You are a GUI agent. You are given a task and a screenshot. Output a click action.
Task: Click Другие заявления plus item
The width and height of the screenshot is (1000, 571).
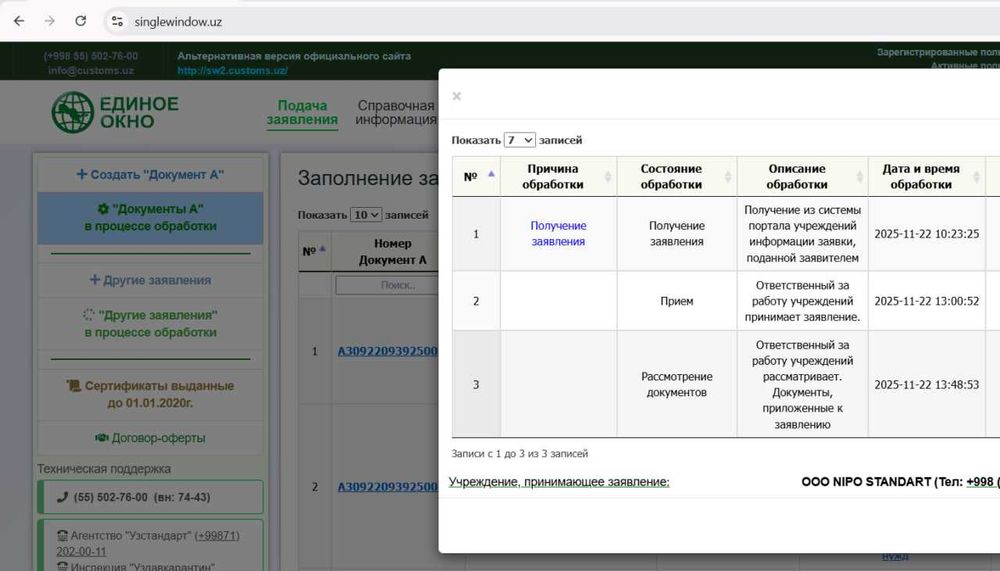click(x=150, y=280)
